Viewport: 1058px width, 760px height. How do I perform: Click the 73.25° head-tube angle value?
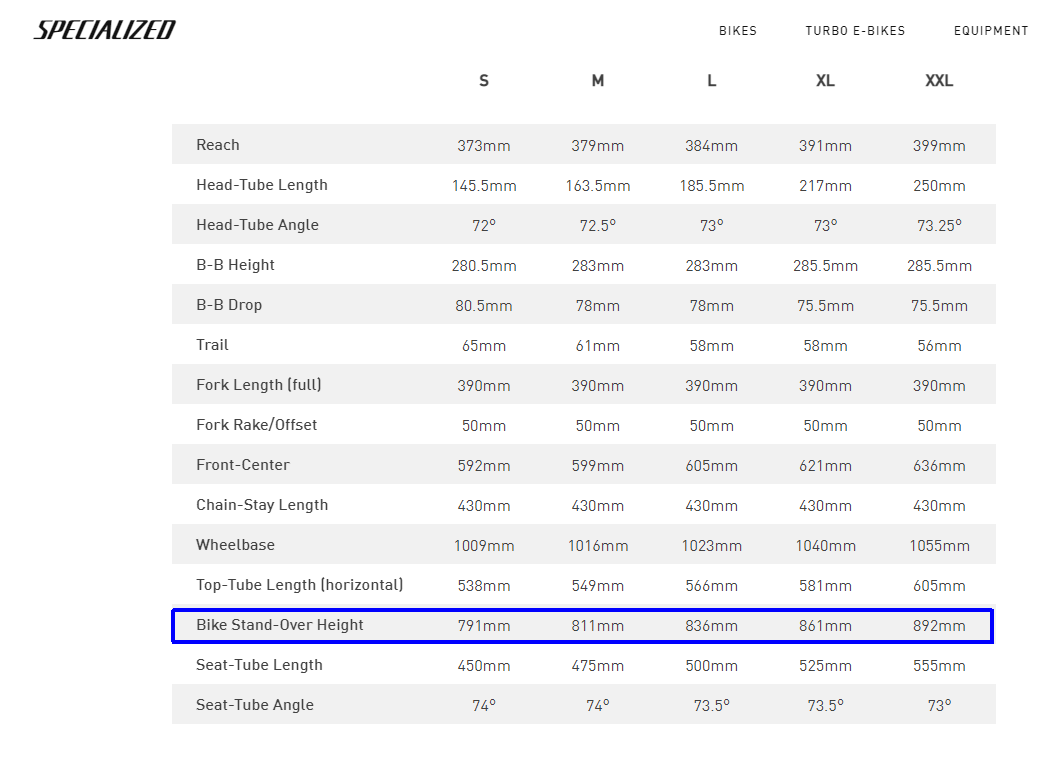939,225
